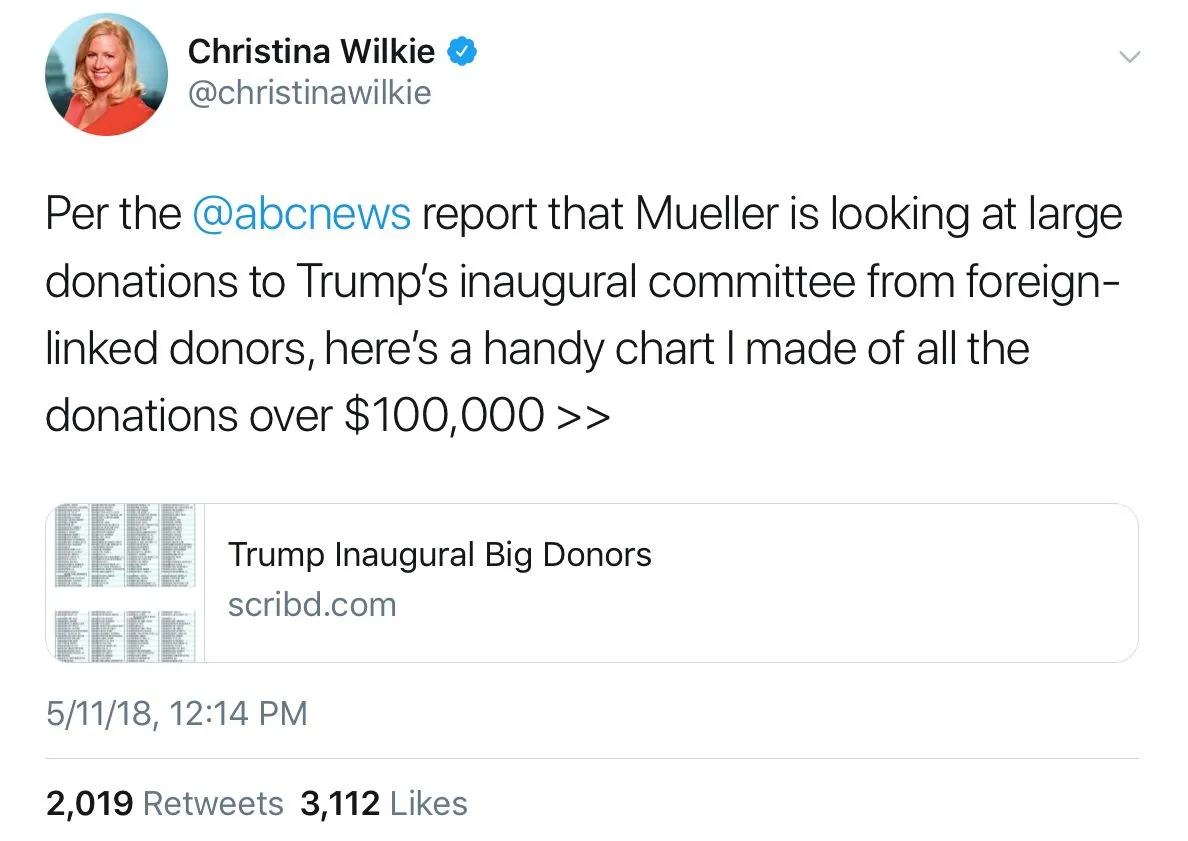Open the donor chart thumbnail preview
This screenshot has width=1188, height=841.
pos(125,582)
